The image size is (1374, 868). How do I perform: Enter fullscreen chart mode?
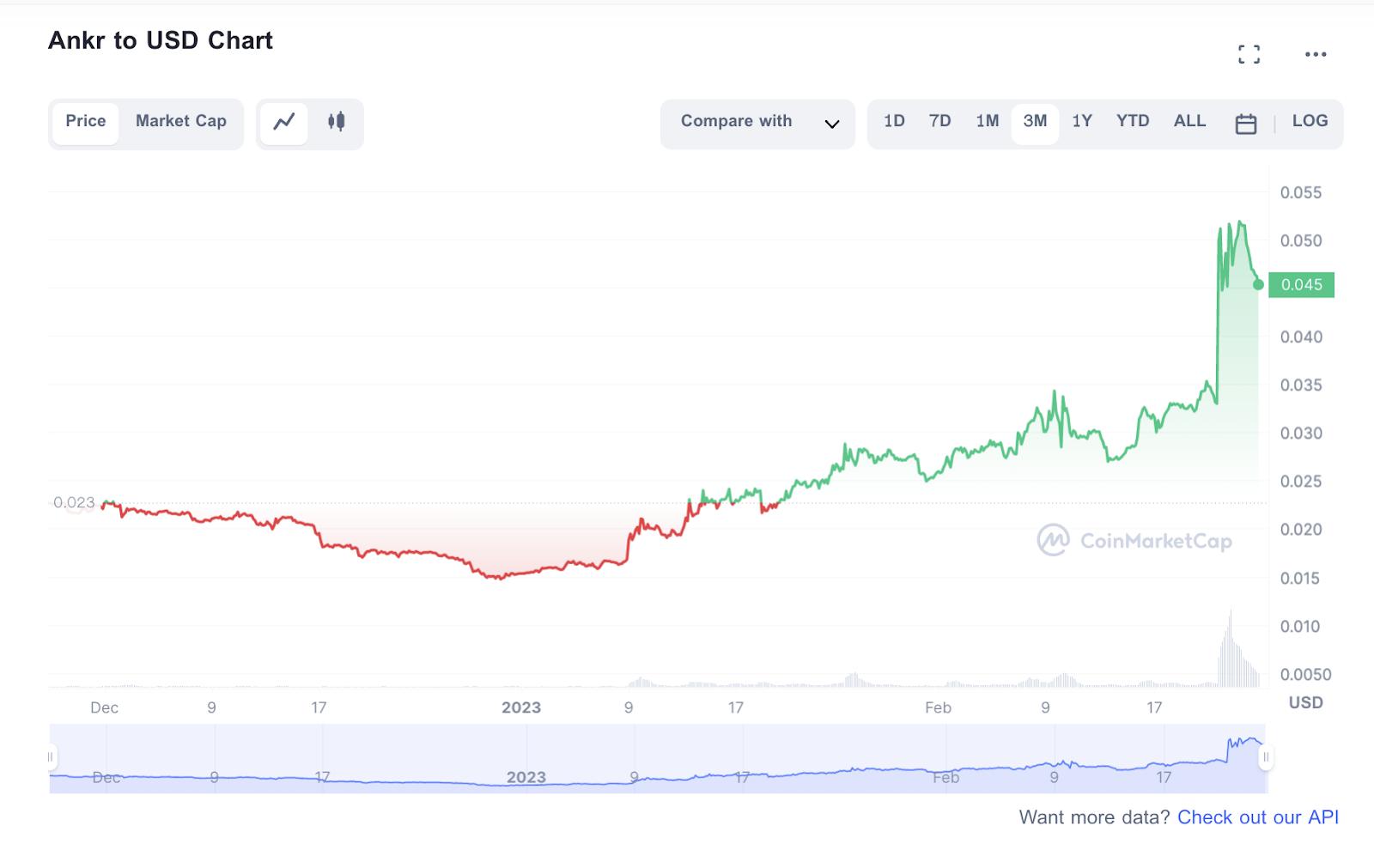coord(1249,55)
